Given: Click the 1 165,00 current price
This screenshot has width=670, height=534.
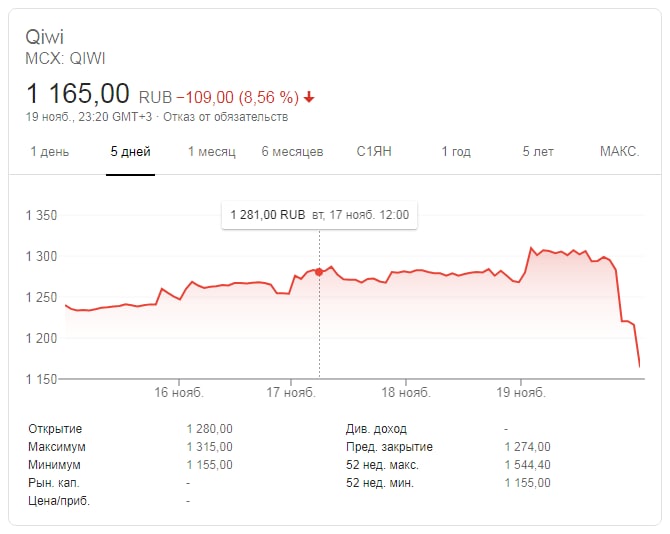Looking at the screenshot, I should click(78, 94).
